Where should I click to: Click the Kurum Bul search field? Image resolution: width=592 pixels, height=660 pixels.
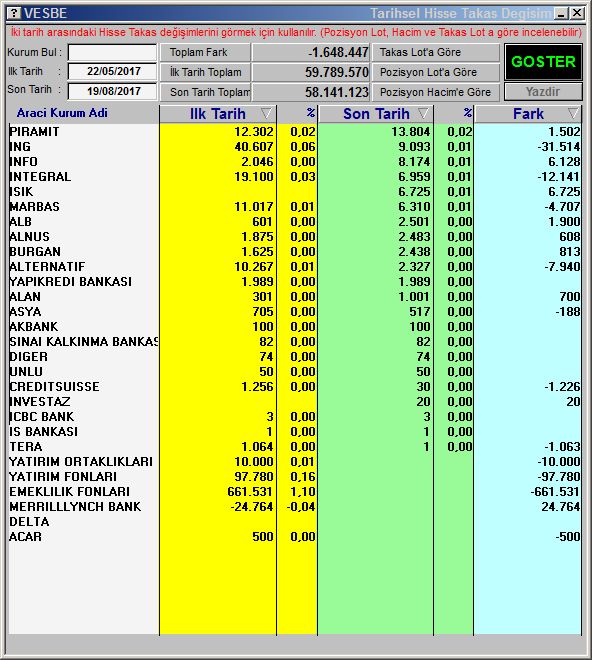[112, 53]
